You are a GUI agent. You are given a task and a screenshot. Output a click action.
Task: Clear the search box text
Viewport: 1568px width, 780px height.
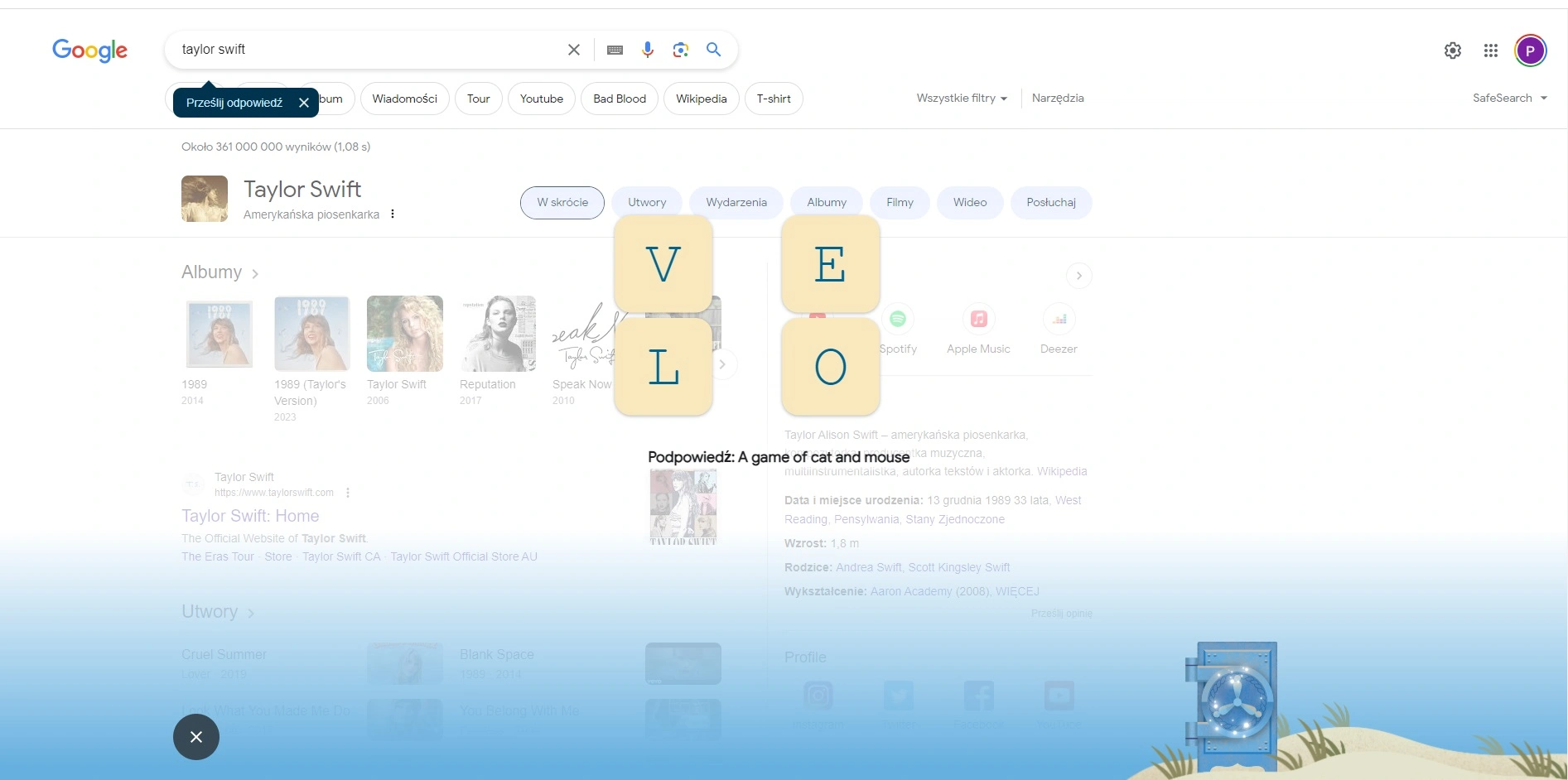click(573, 50)
